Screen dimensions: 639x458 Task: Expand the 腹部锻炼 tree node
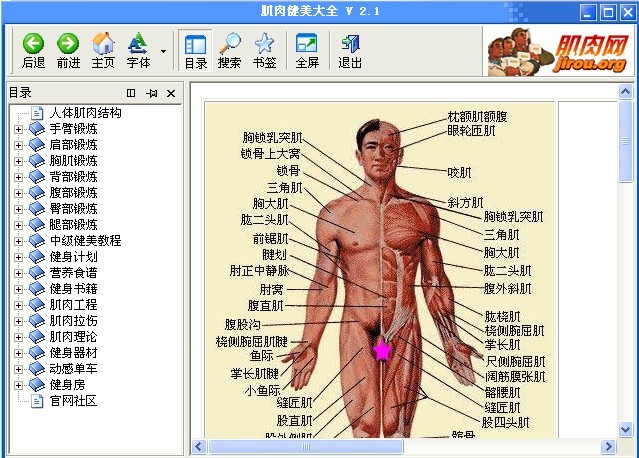tap(18, 193)
